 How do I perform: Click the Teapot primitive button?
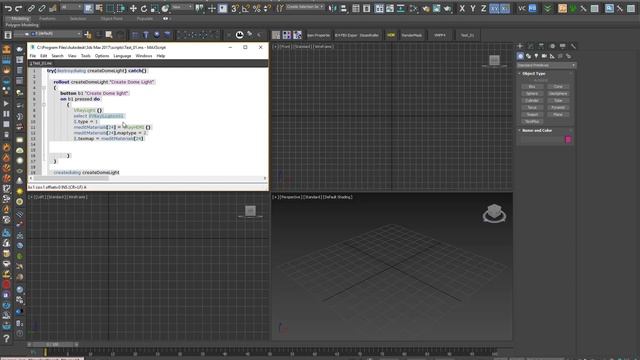(x=532, y=115)
